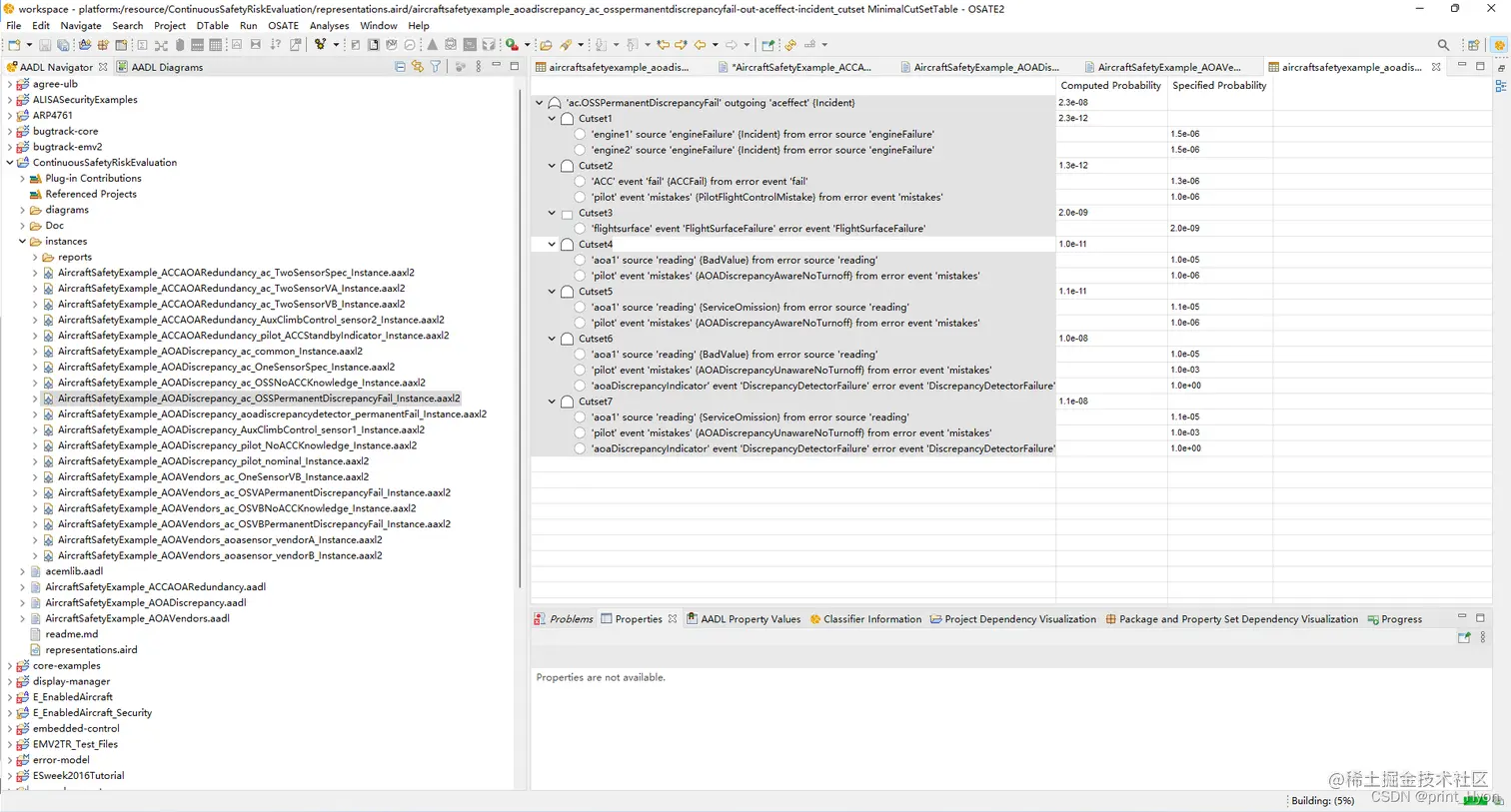Screen dimensions: 1511x812
Task: Click the Forward navigation arrow in toolbar
Action: click(x=732, y=45)
